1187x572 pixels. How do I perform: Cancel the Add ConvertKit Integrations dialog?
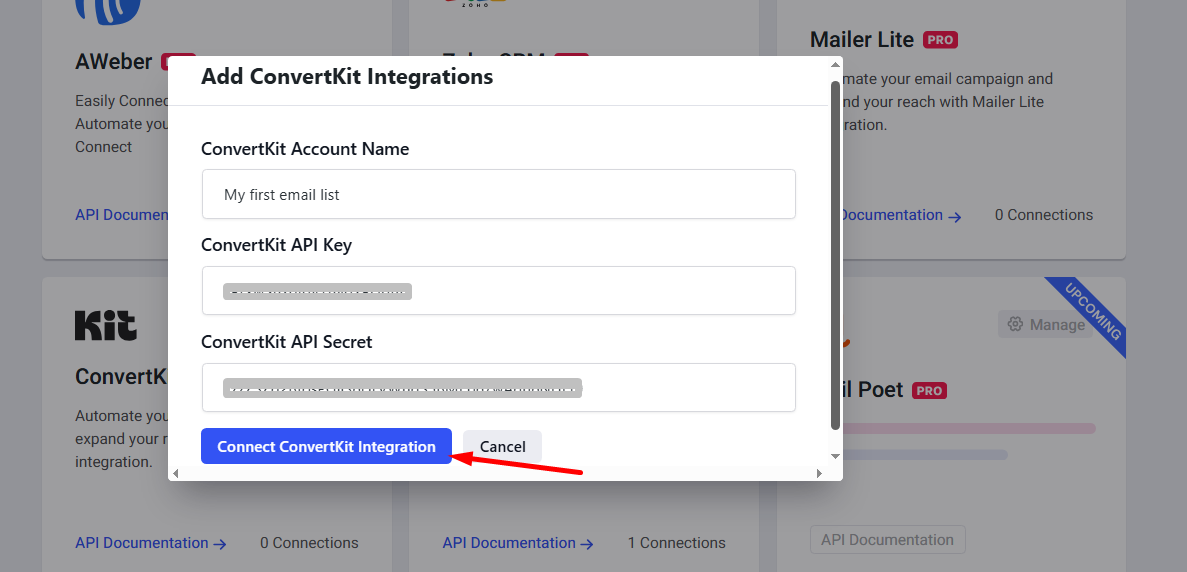point(502,447)
